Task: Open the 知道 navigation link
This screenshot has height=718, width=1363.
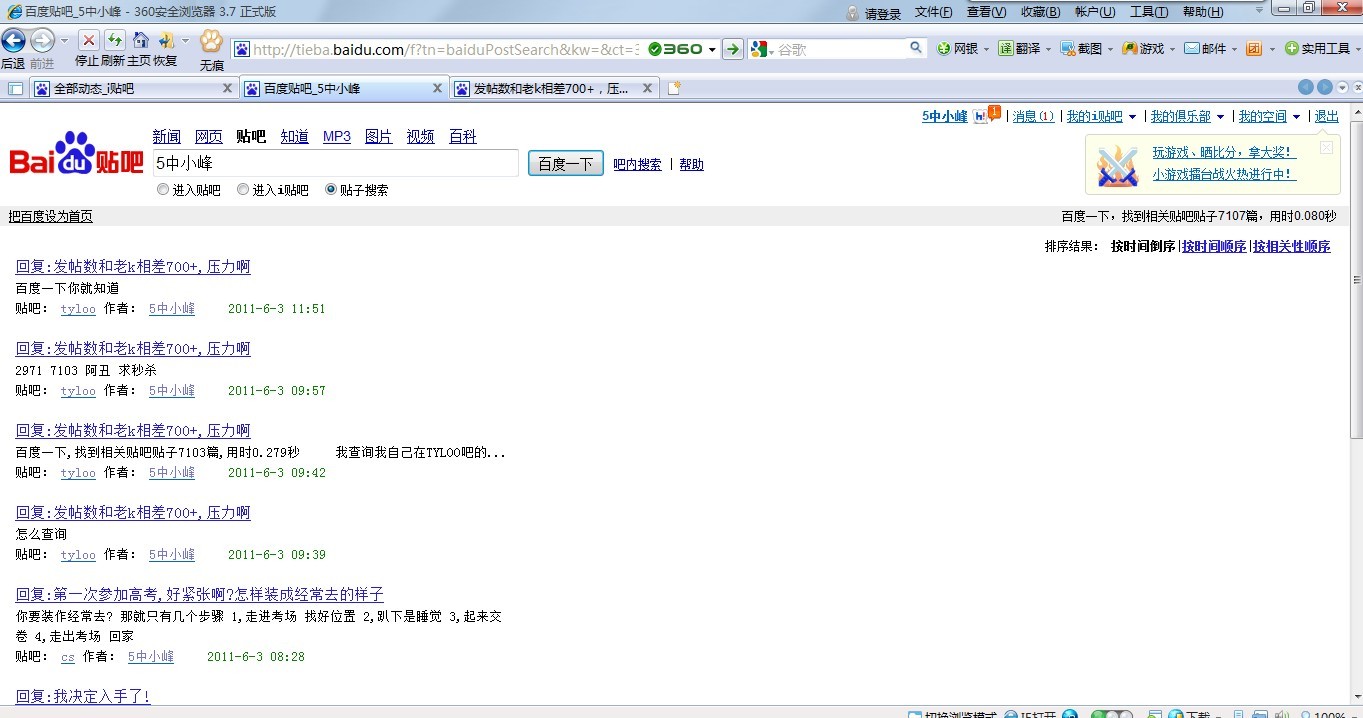Action: point(294,137)
